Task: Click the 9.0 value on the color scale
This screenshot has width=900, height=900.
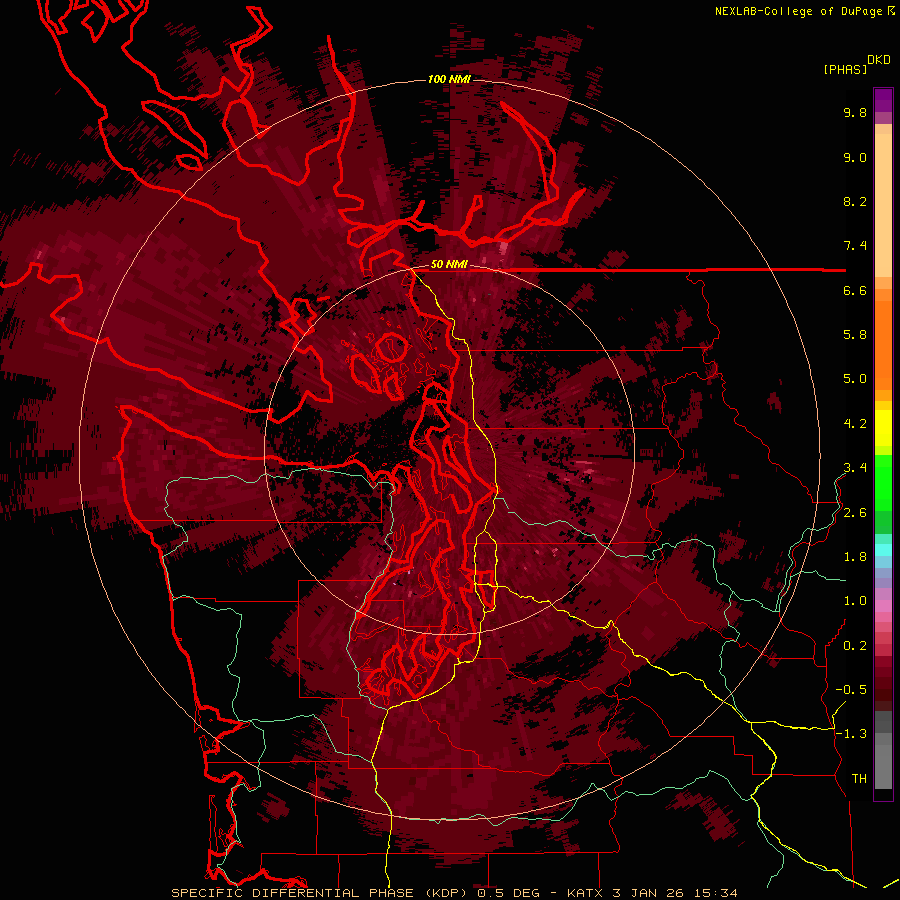Action: [855, 157]
